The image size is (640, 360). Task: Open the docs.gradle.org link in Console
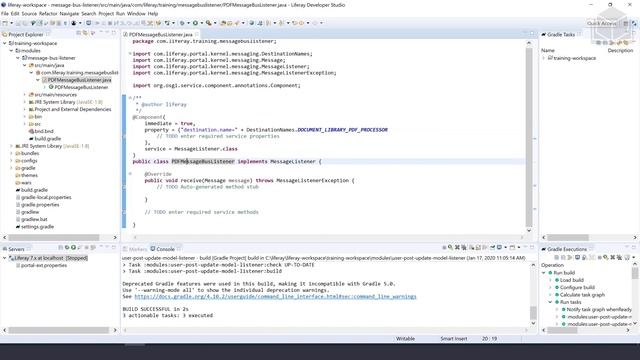pos(275,296)
